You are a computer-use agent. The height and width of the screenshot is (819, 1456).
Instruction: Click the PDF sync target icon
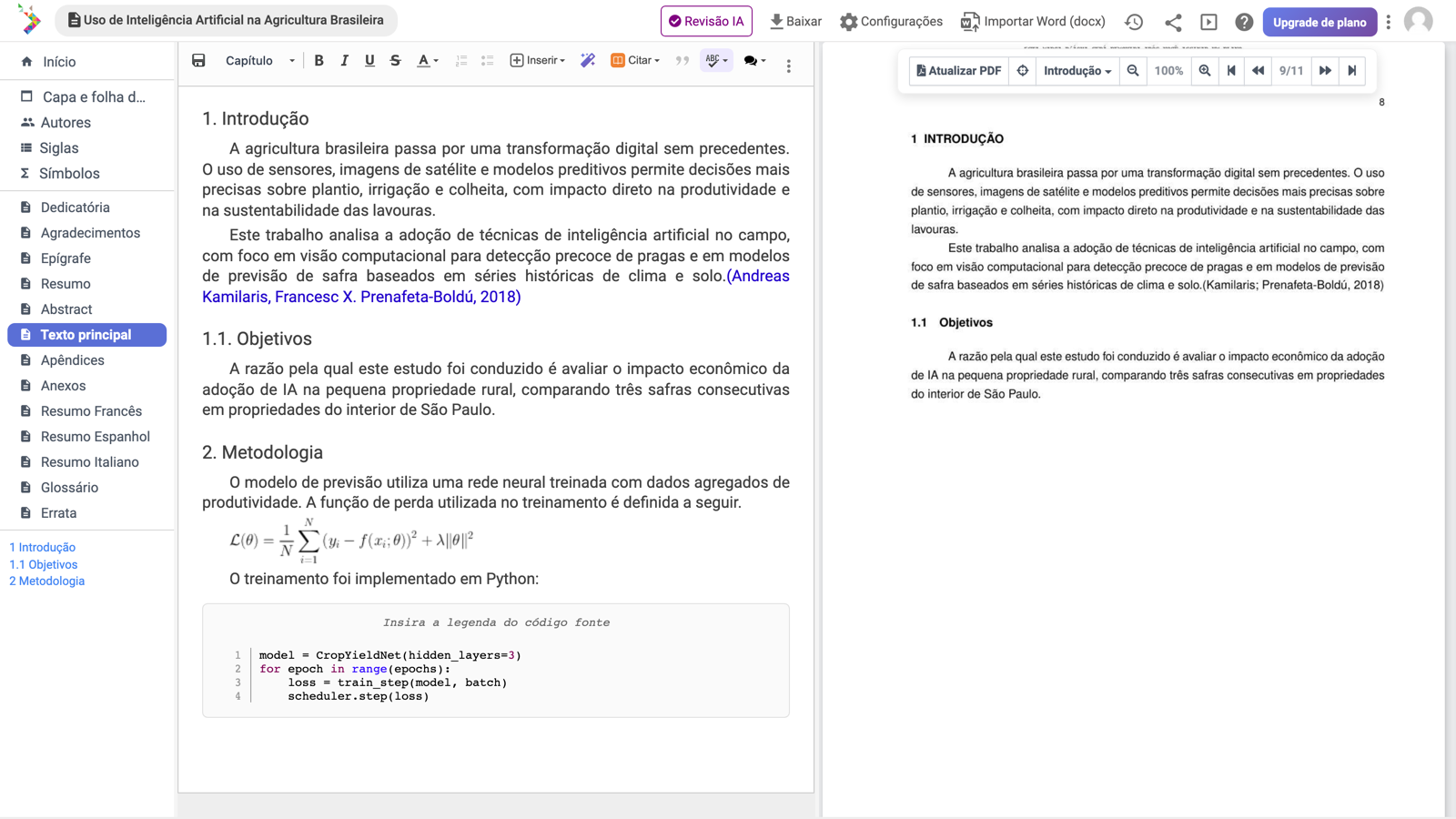1023,71
